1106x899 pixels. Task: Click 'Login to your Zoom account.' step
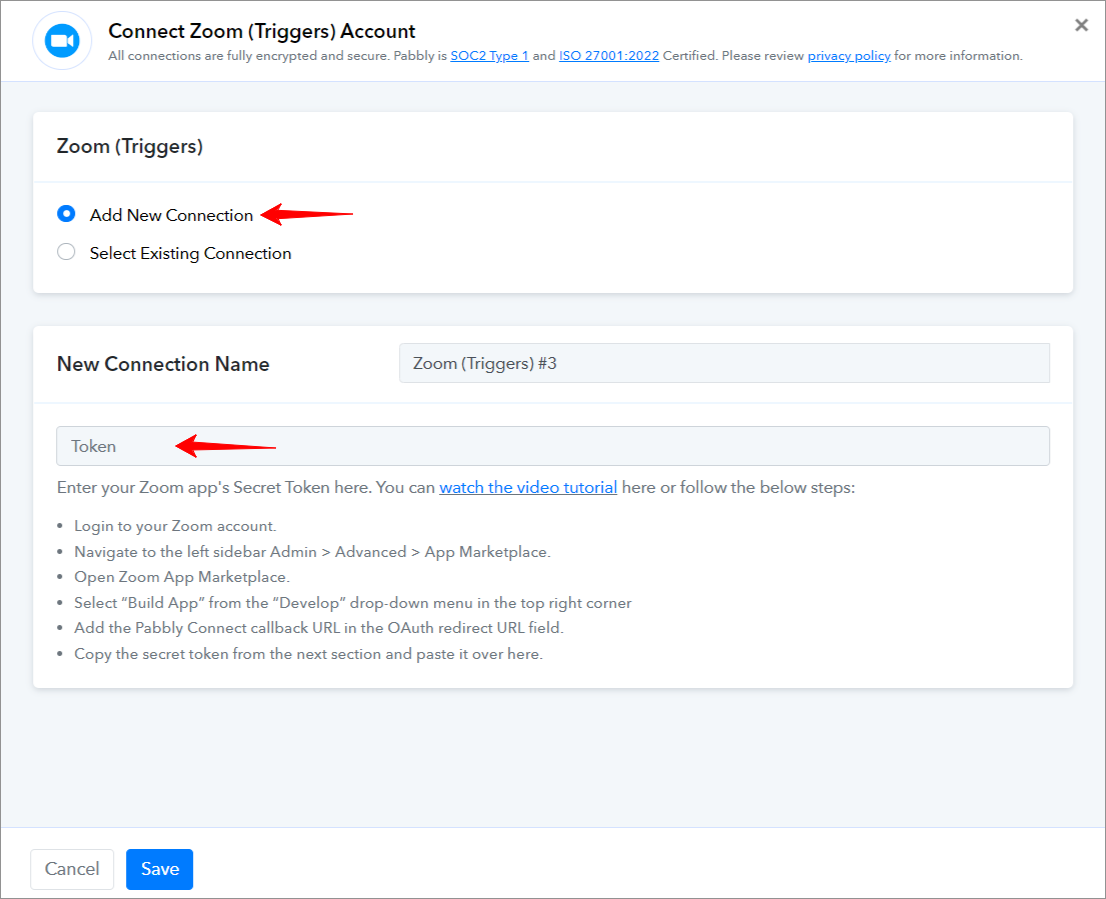point(175,526)
